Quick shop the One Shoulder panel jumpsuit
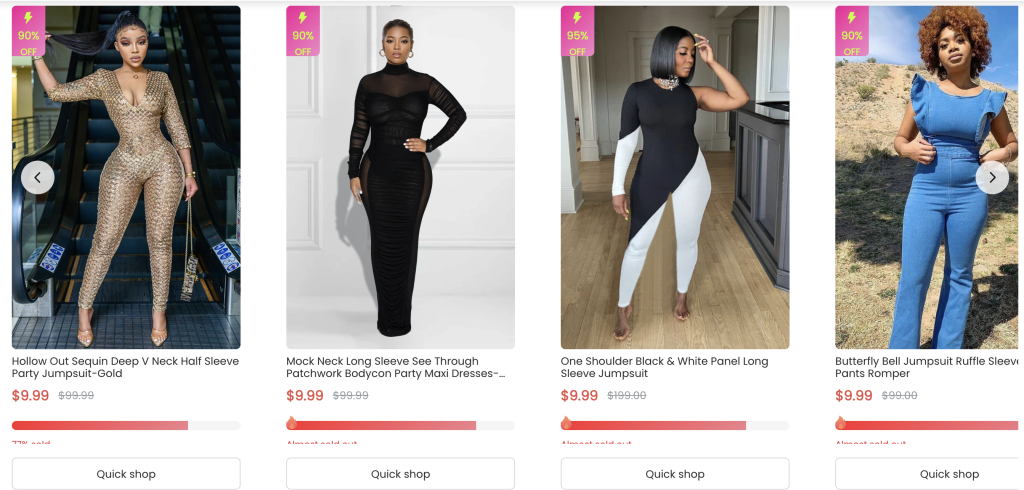The width and height of the screenshot is (1024, 490). click(675, 474)
